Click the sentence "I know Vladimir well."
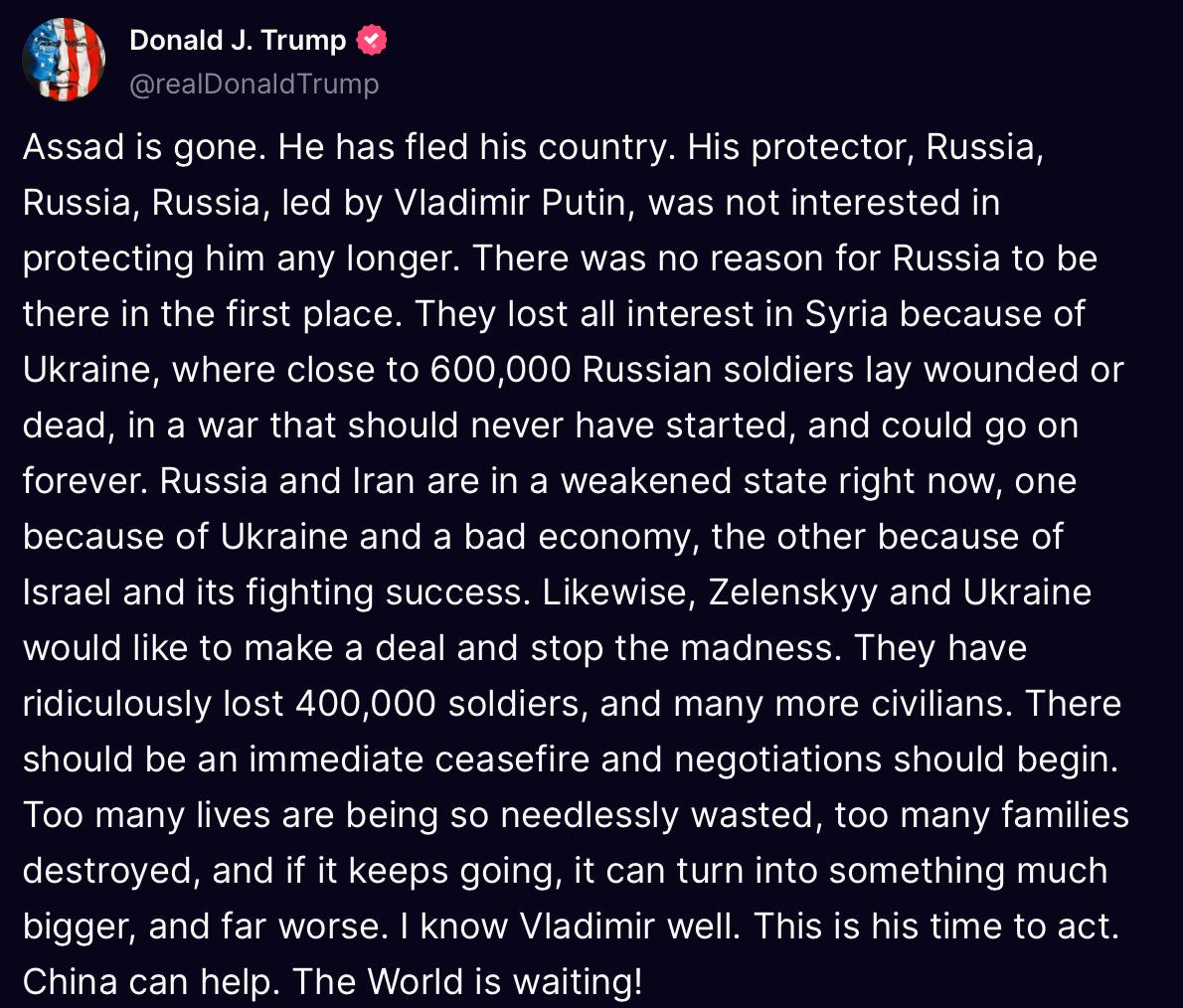 571,926
